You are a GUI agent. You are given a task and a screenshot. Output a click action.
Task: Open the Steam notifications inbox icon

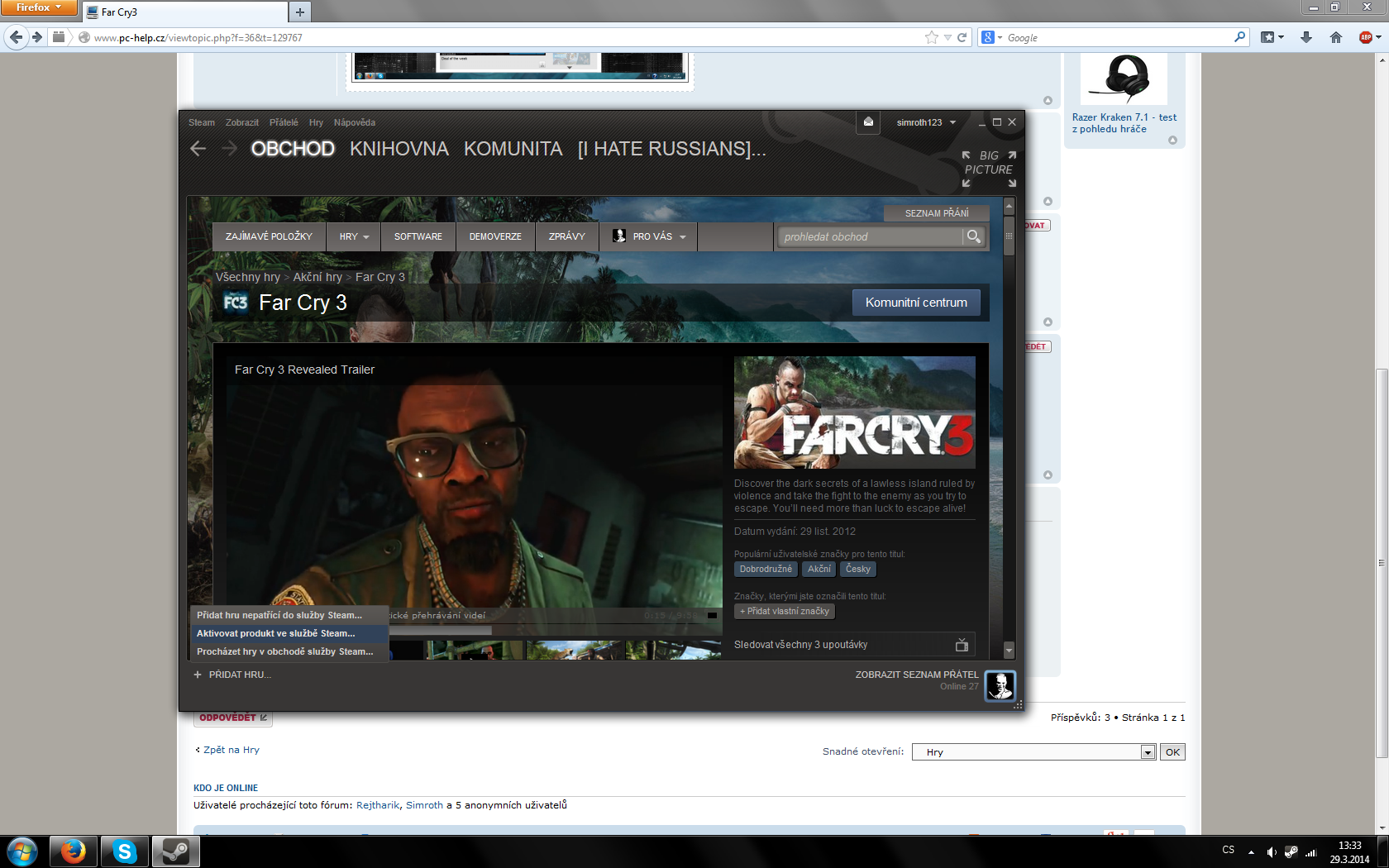click(x=868, y=122)
